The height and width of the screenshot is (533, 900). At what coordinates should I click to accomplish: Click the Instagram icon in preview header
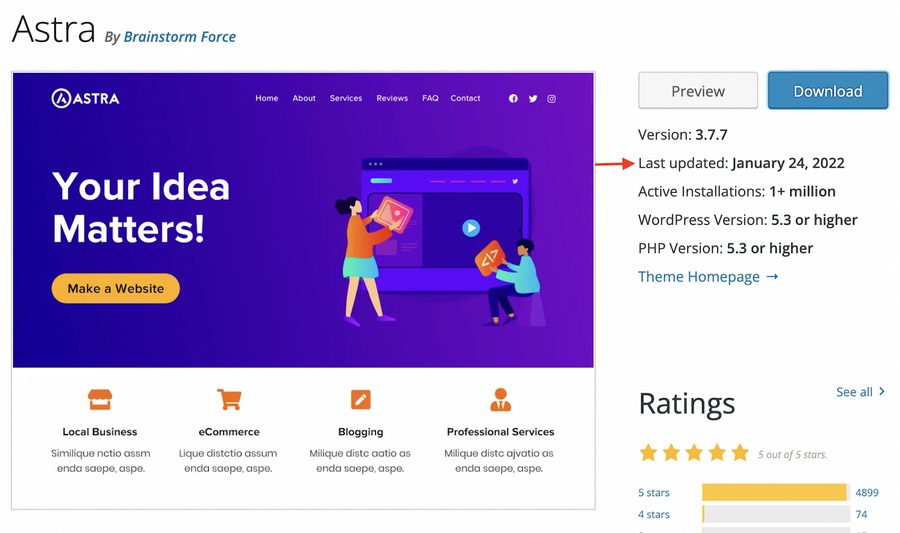[x=551, y=99]
